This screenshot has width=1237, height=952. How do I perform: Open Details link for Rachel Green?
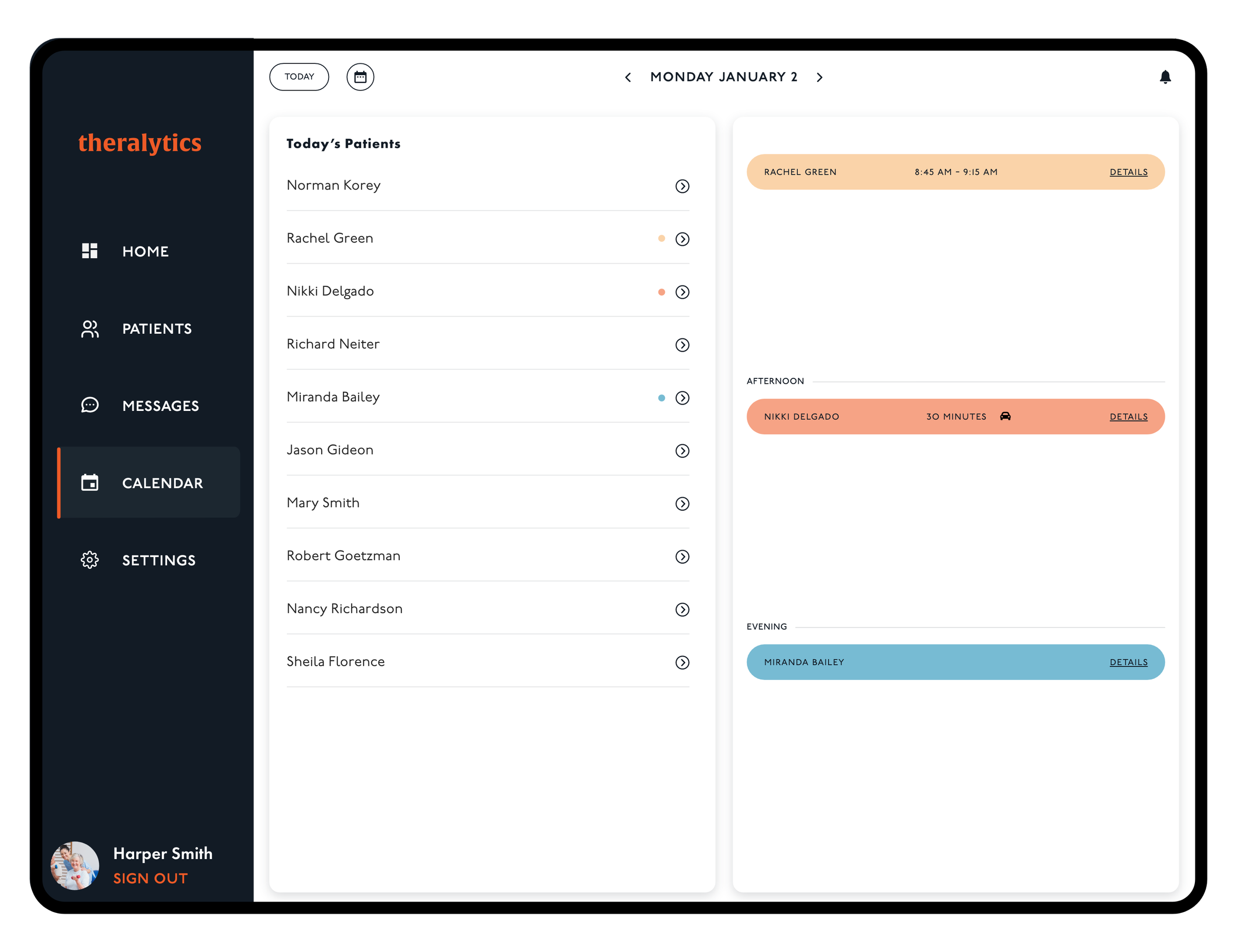(x=1128, y=172)
